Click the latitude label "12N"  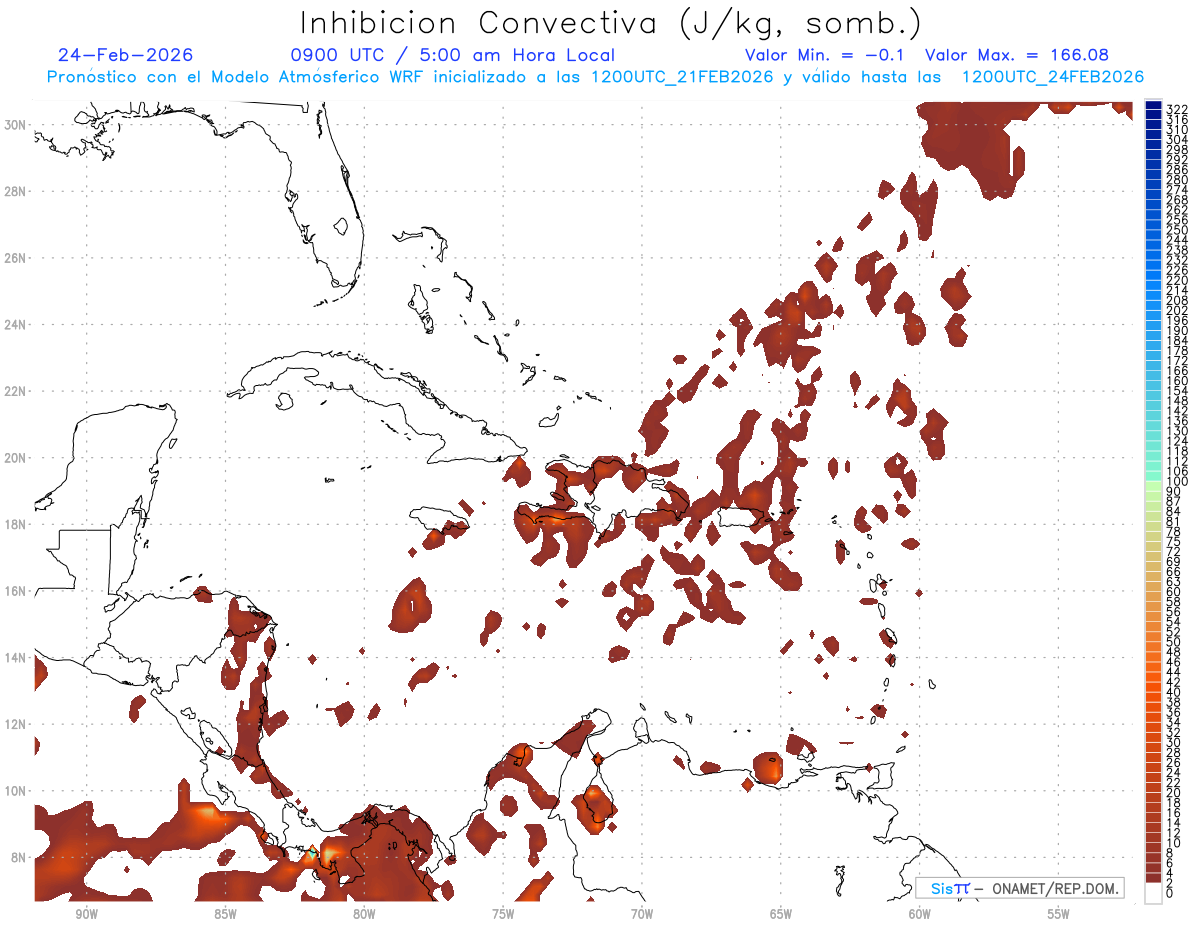(x=17, y=724)
